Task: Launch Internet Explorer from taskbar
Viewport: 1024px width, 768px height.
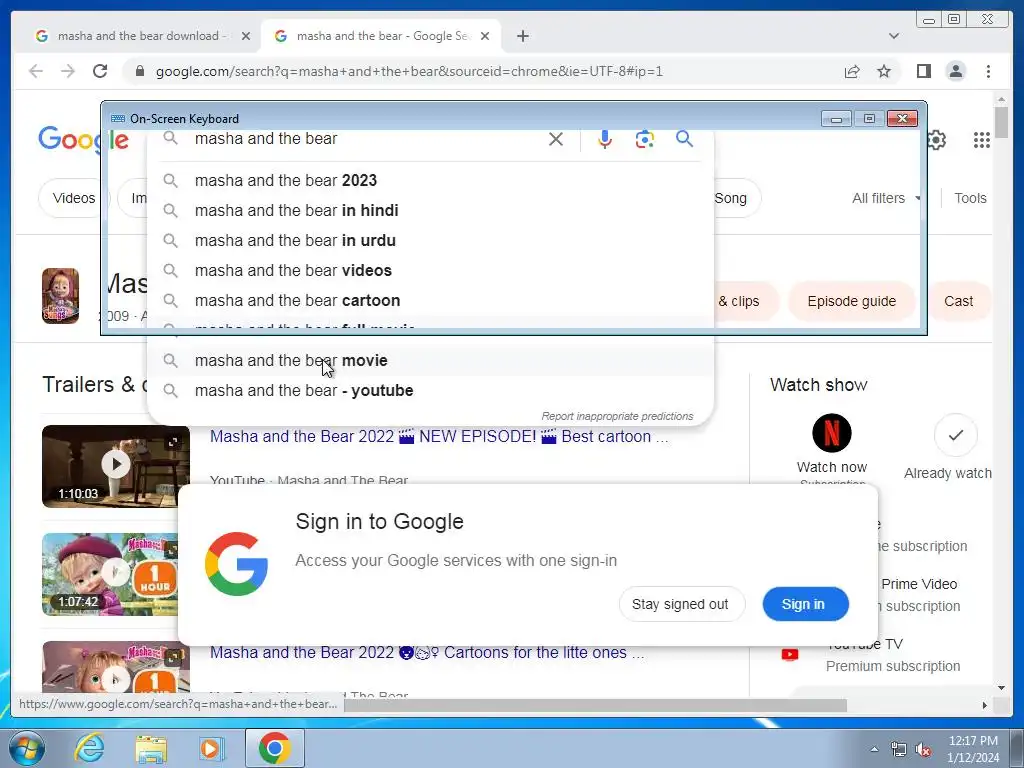Action: point(88,748)
